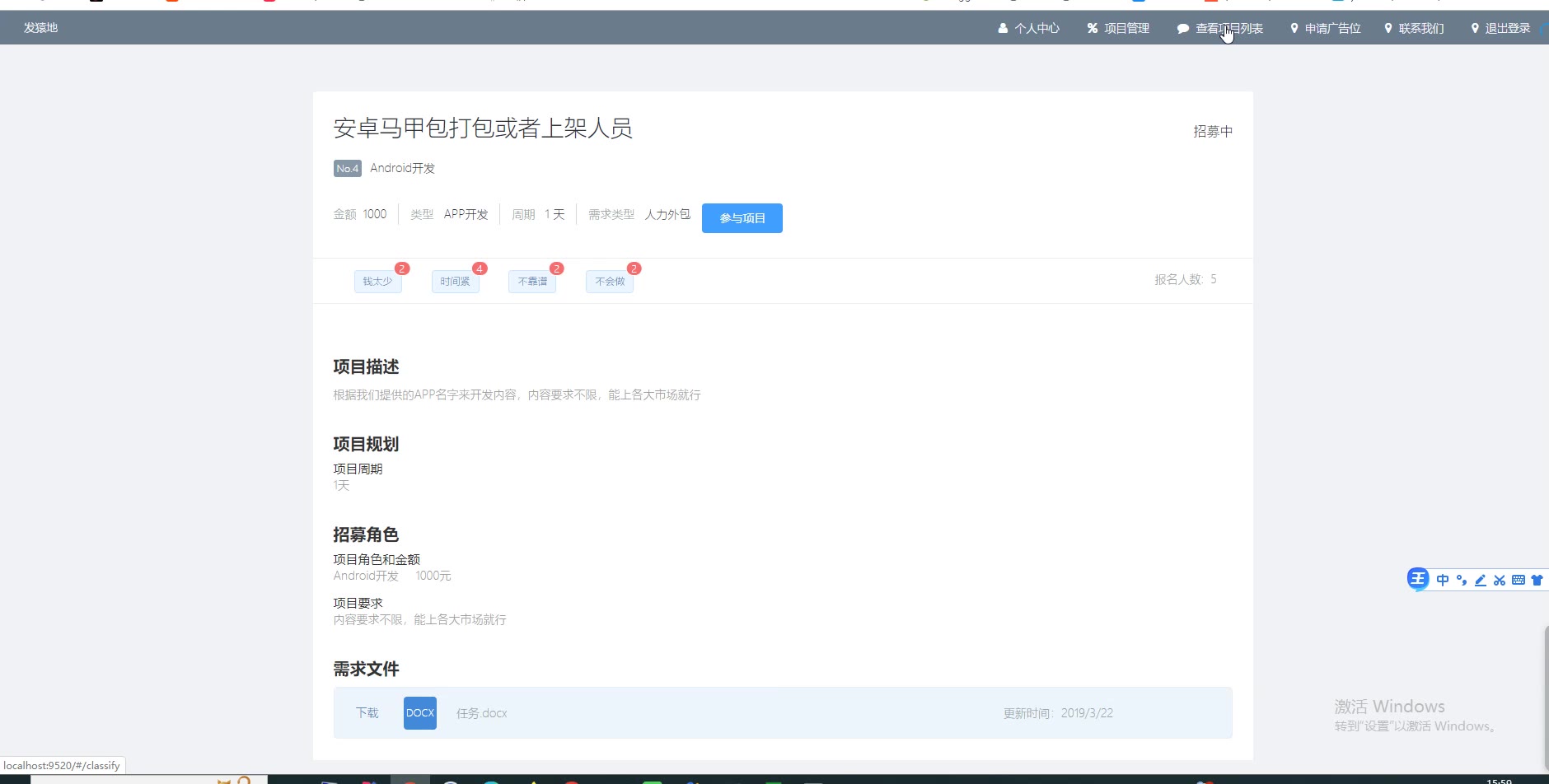Image resolution: width=1549 pixels, height=784 pixels.
Task: Select the 钱太少 feedback tag
Action: coord(378,282)
